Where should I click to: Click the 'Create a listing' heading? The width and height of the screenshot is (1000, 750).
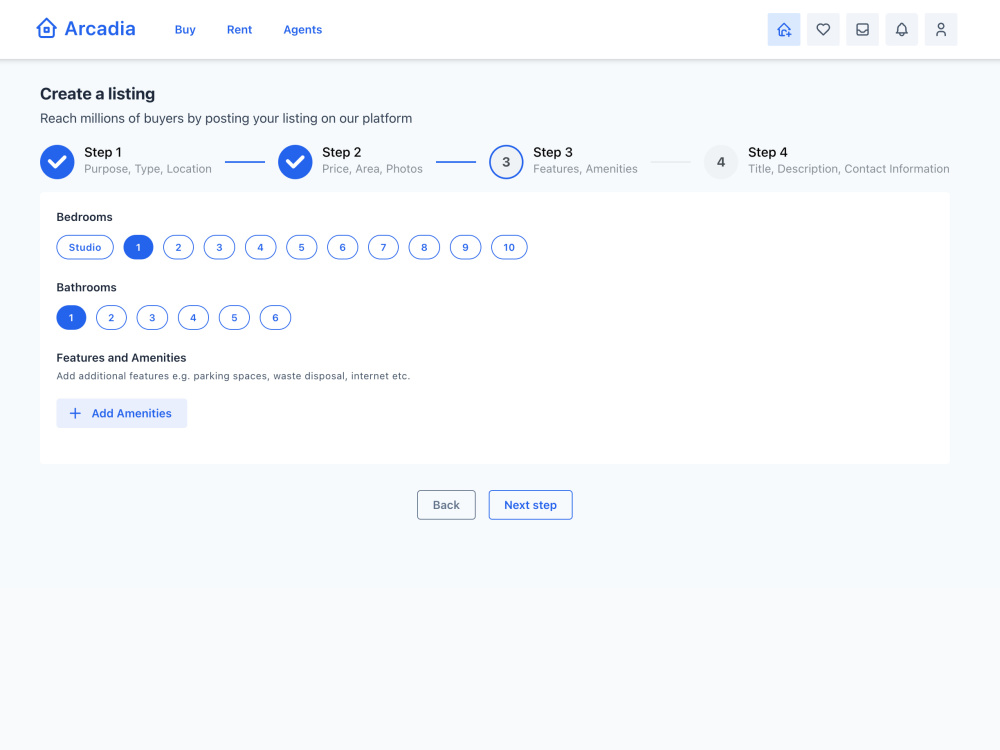[98, 94]
